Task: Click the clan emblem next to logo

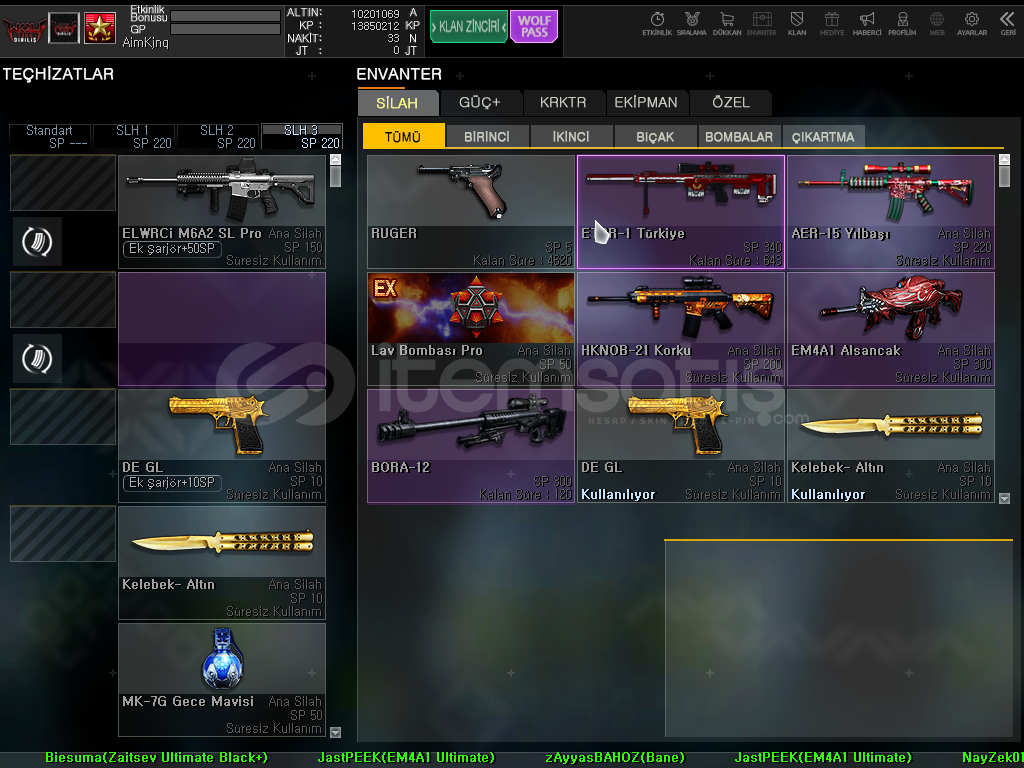Action: 64,28
